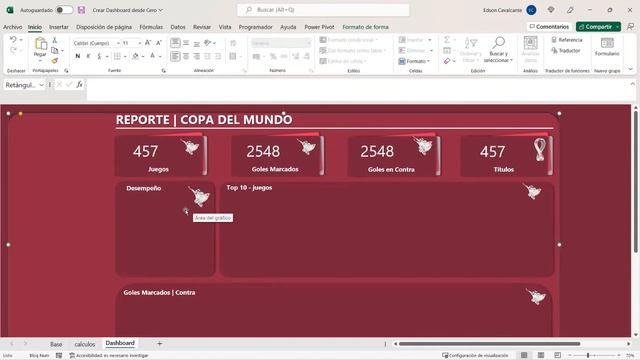Open the Formato de forma tab
The width and height of the screenshot is (640, 360).
365,27
